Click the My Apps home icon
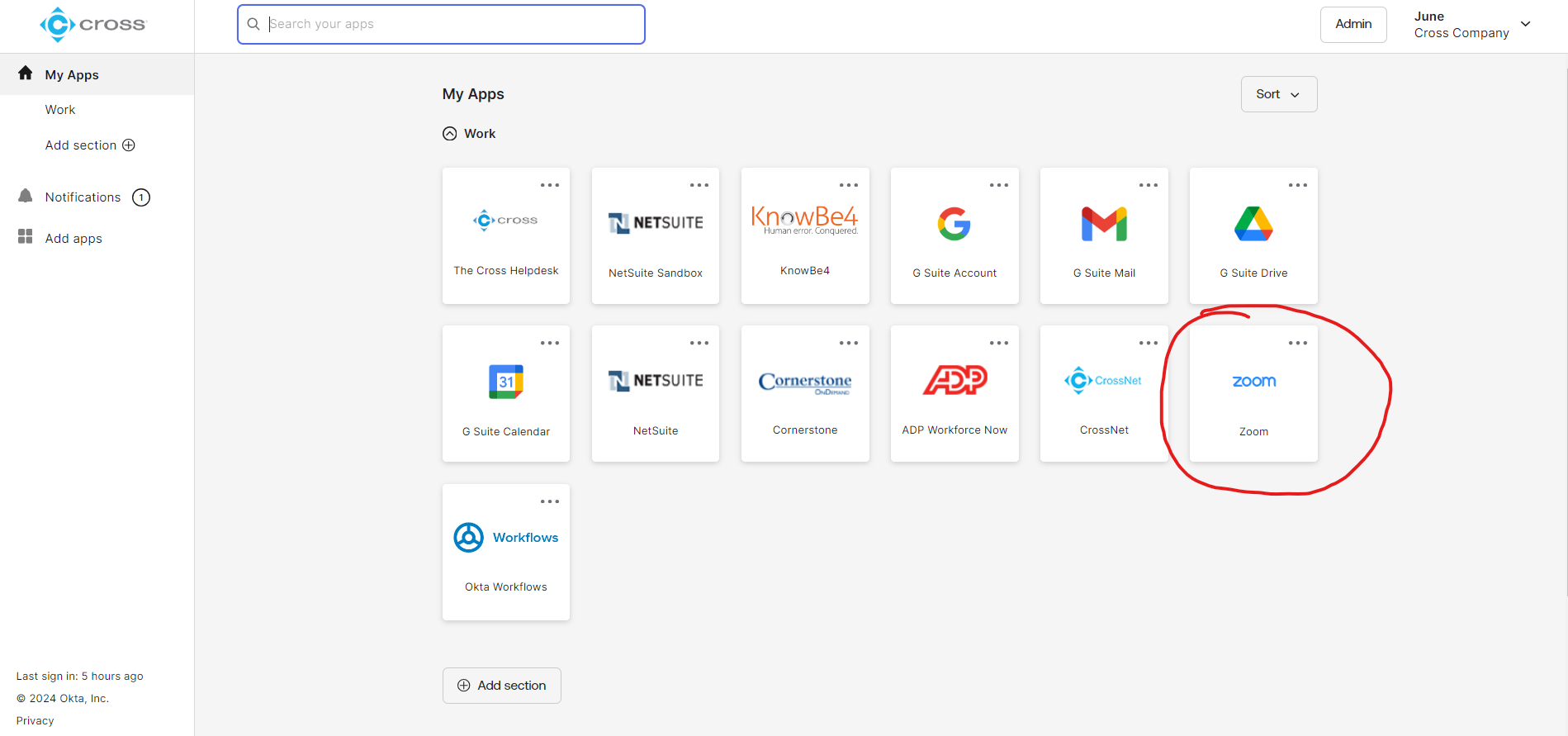The width and height of the screenshot is (1568, 736). click(x=26, y=74)
